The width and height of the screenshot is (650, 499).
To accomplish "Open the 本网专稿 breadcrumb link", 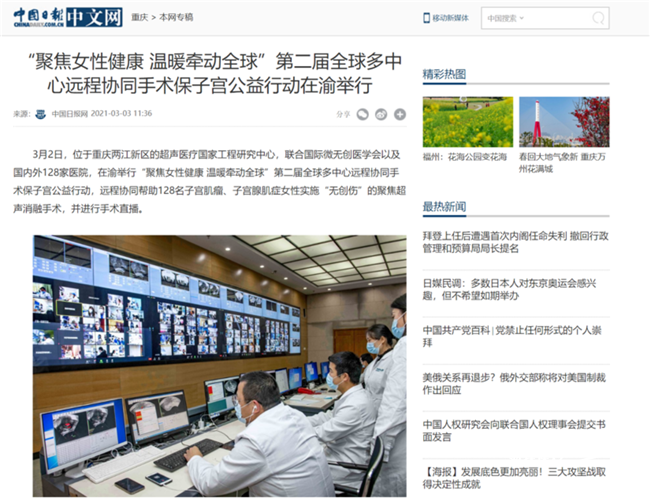I will (176, 18).
